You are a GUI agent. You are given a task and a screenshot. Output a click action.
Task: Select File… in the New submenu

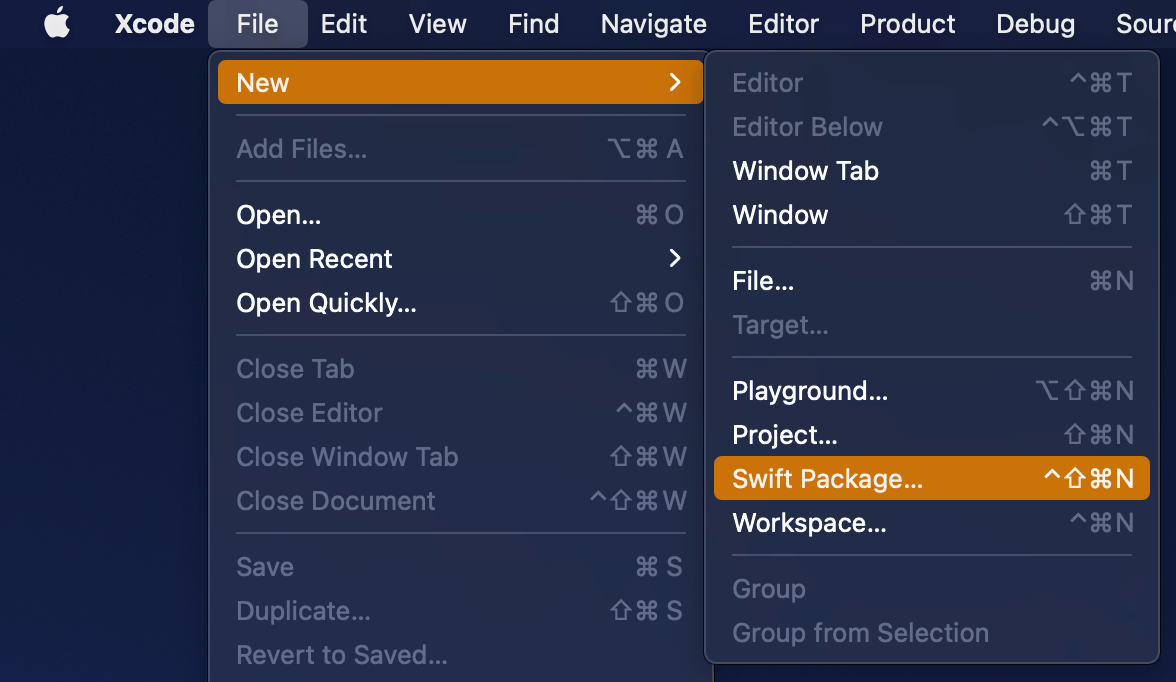[763, 281]
